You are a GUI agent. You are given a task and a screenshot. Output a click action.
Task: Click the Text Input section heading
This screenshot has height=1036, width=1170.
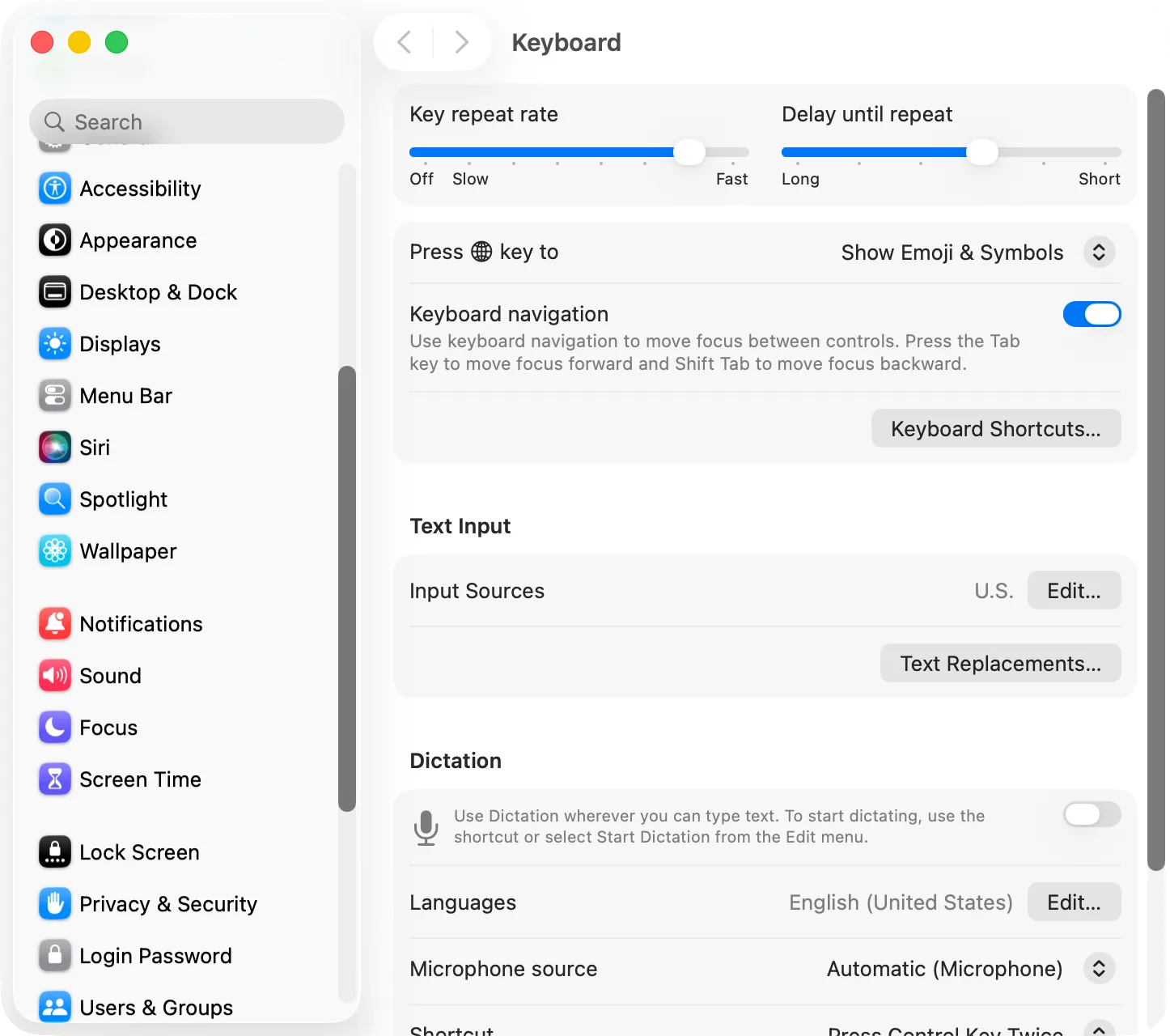coord(460,526)
